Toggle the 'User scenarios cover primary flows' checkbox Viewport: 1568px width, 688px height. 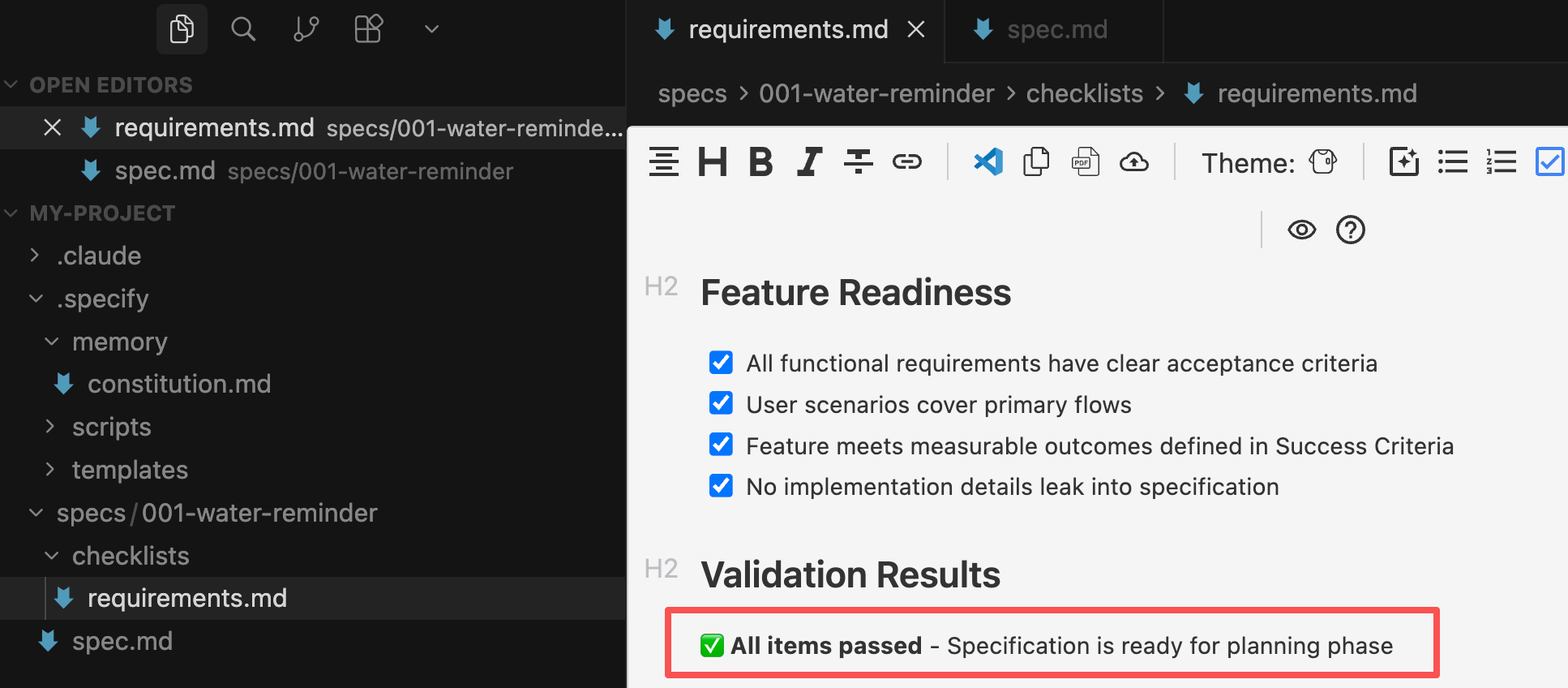point(721,403)
